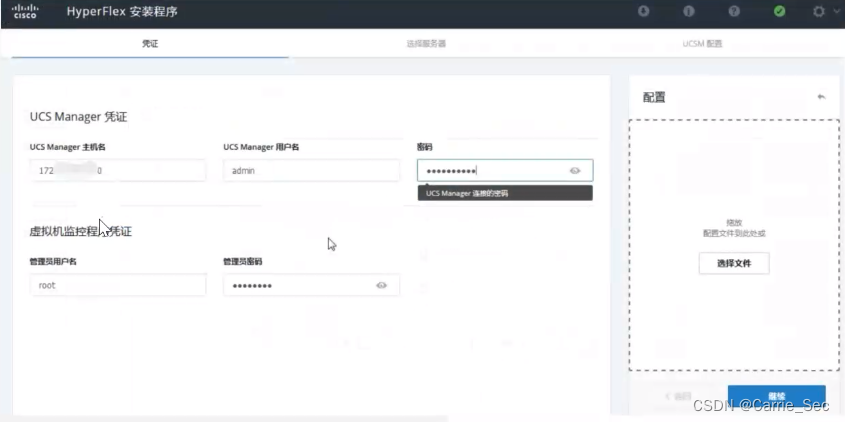Open the help question mark icon
This screenshot has width=845, height=422.
coord(734,11)
